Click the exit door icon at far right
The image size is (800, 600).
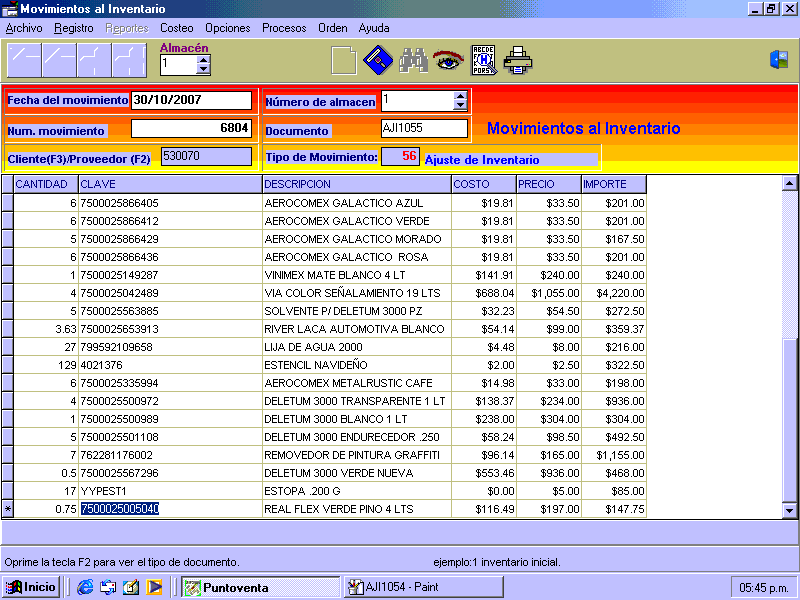click(778, 60)
